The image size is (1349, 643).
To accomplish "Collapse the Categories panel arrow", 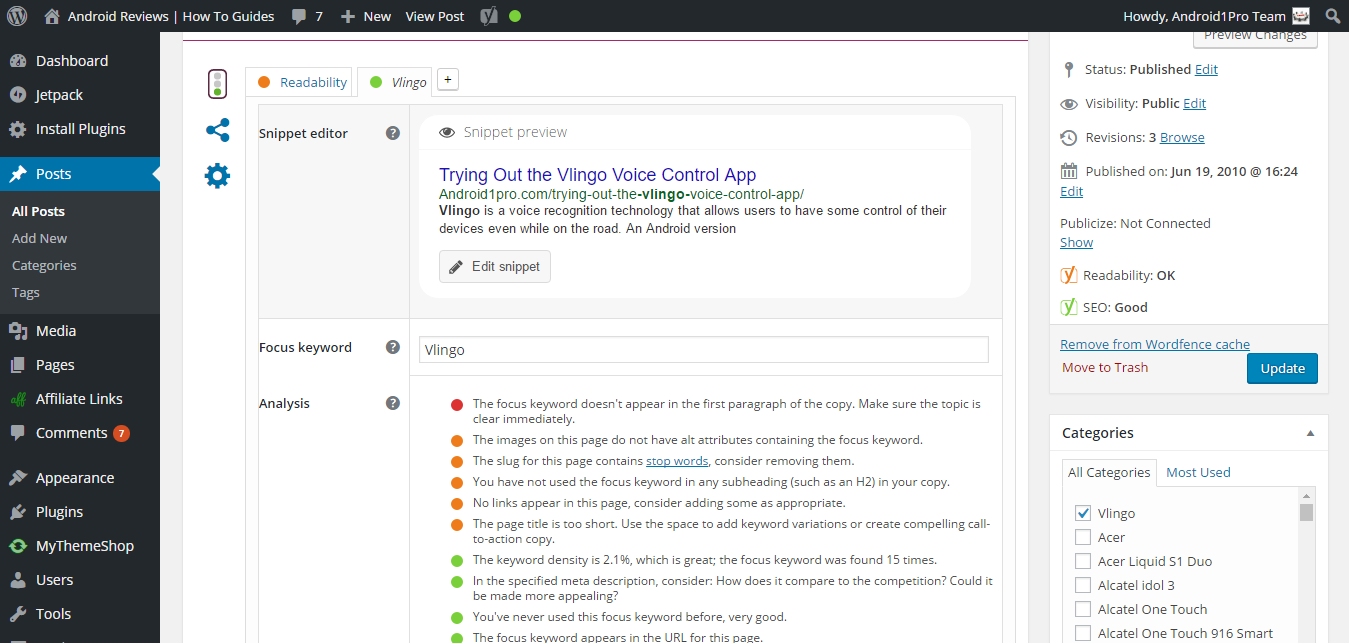I will [1310, 433].
